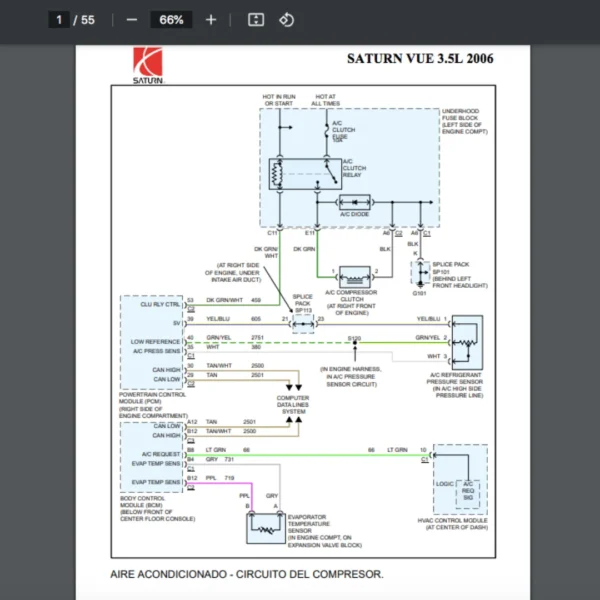Screen dimensions: 600x600
Task: Click the "HVAC CONTROL MODULE" label
Action: point(452,520)
